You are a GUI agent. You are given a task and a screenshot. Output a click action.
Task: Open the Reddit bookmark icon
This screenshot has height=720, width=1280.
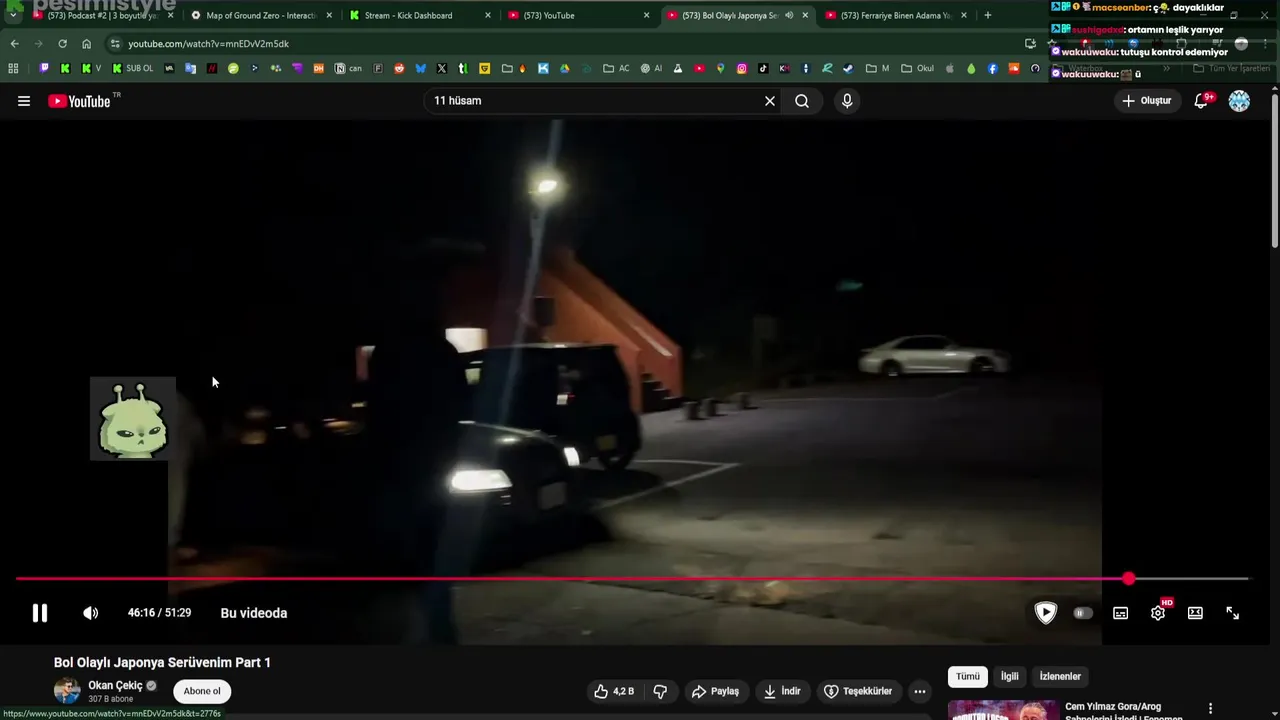399,69
